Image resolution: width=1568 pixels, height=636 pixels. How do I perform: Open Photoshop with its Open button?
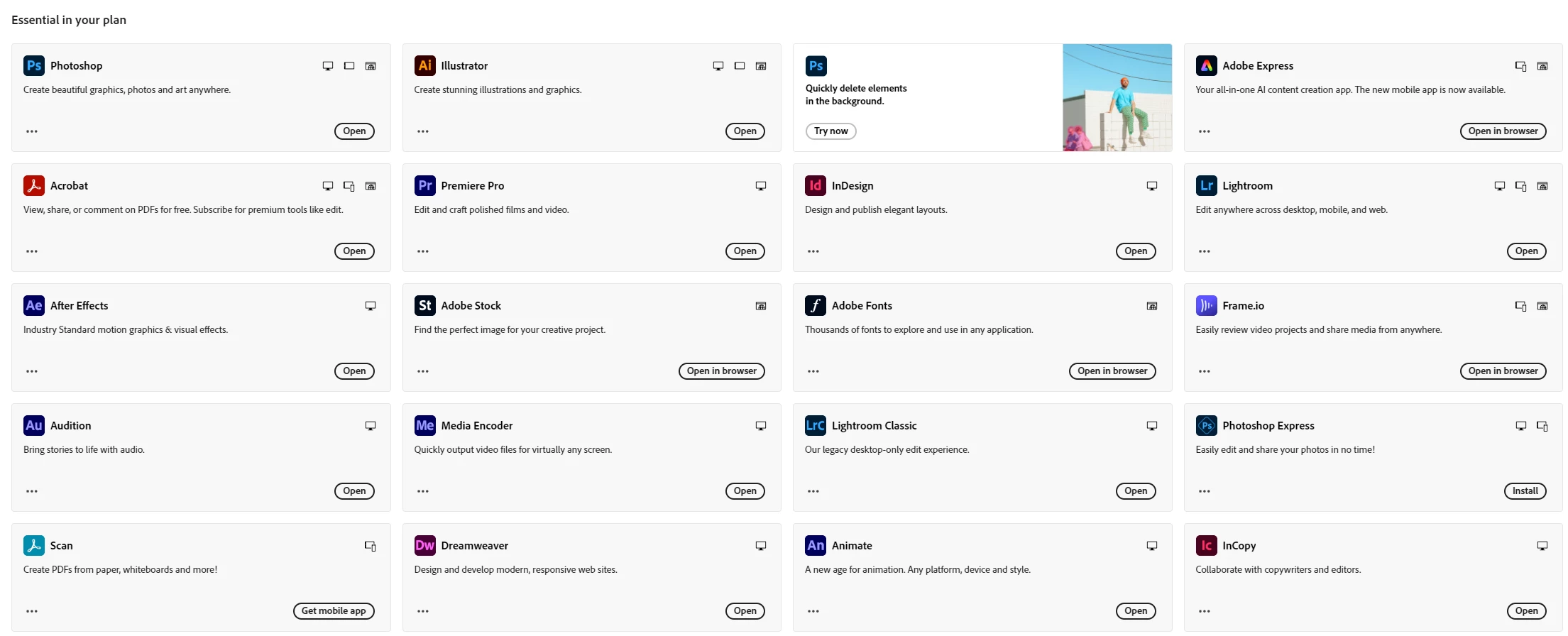click(354, 131)
